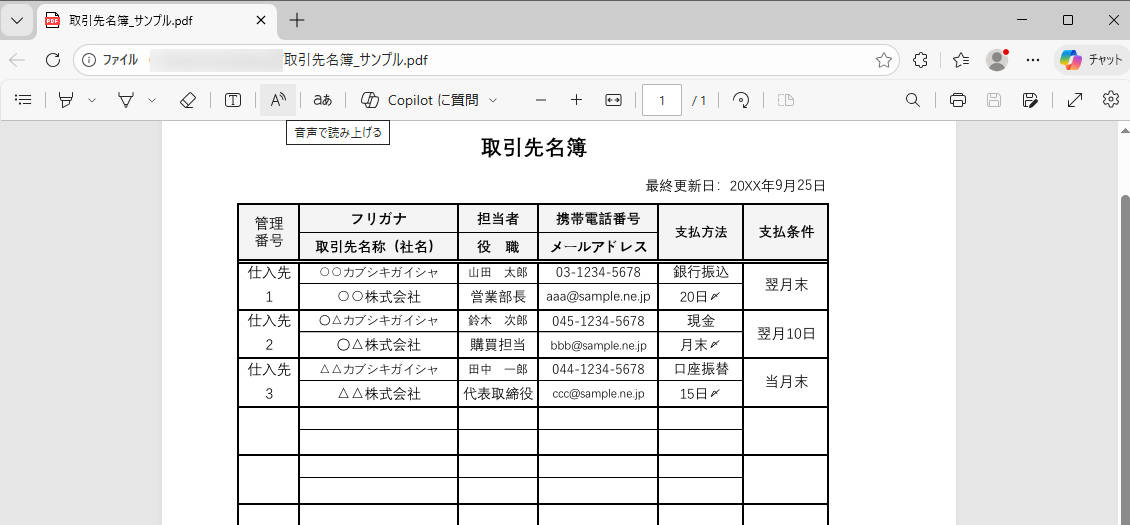The image size is (1130, 525).
Task: Zoom in the PDF
Action: [577, 100]
